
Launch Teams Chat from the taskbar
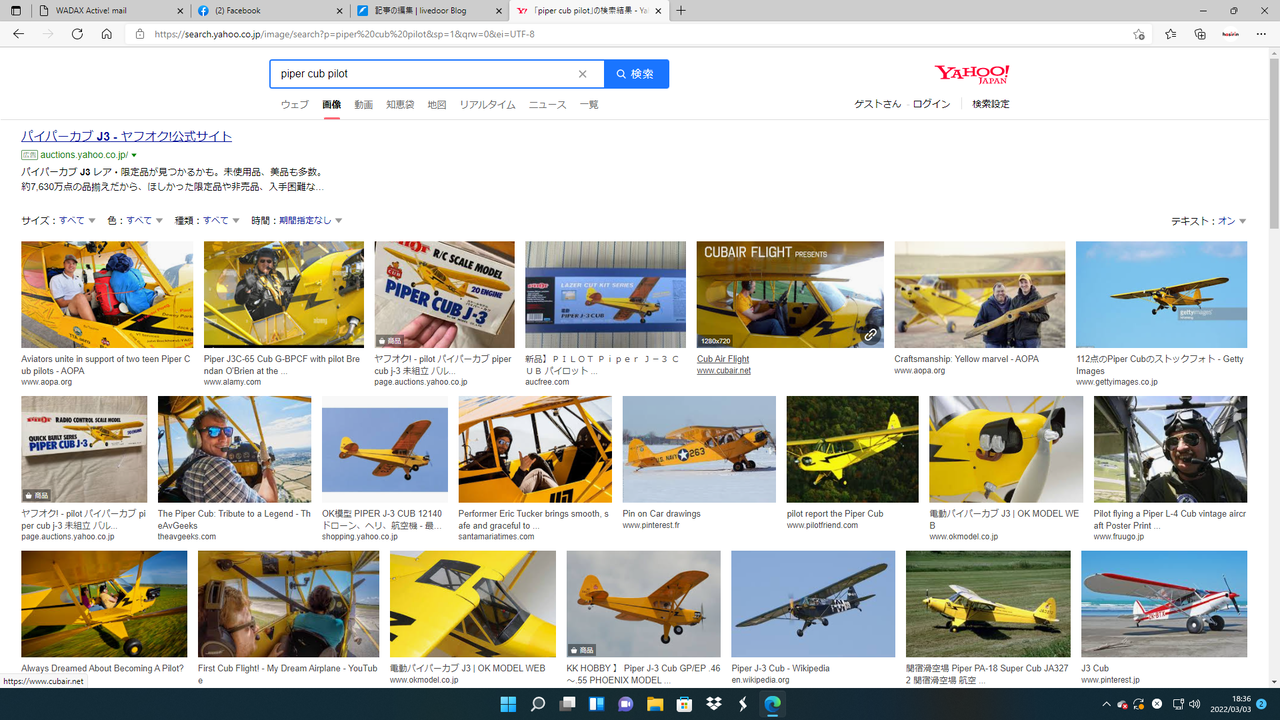(x=626, y=704)
